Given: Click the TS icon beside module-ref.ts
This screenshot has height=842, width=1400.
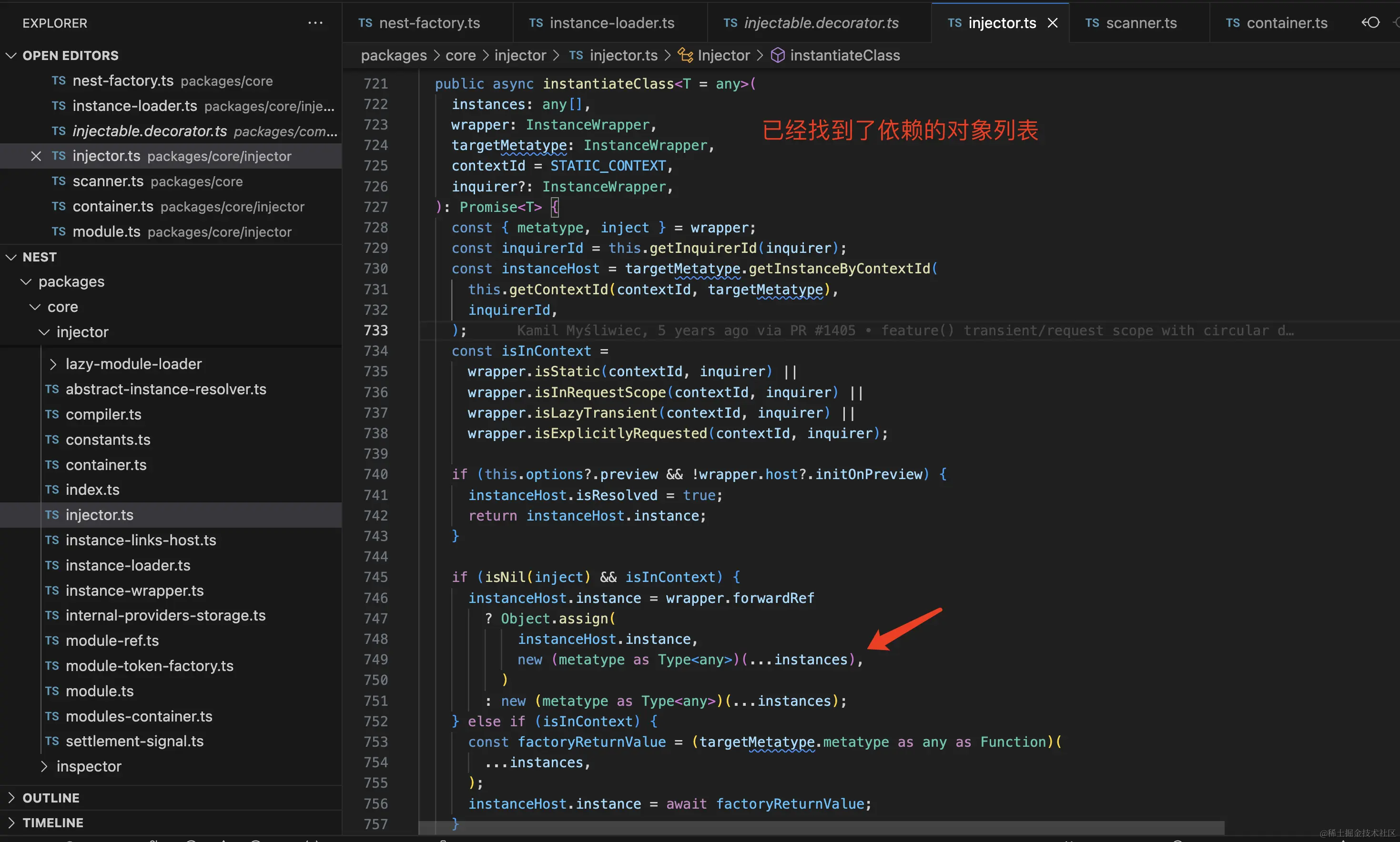Looking at the screenshot, I should click(52, 641).
